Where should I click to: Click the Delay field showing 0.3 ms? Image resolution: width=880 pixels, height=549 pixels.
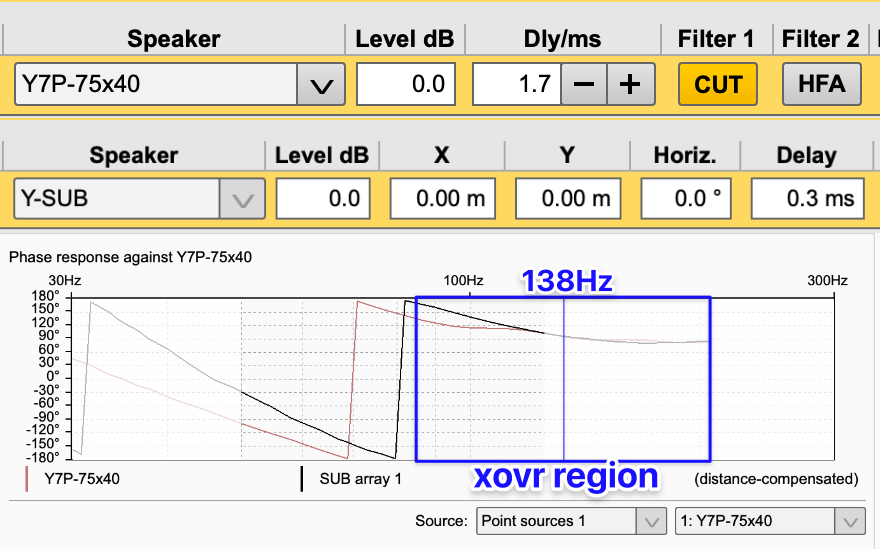coord(808,199)
